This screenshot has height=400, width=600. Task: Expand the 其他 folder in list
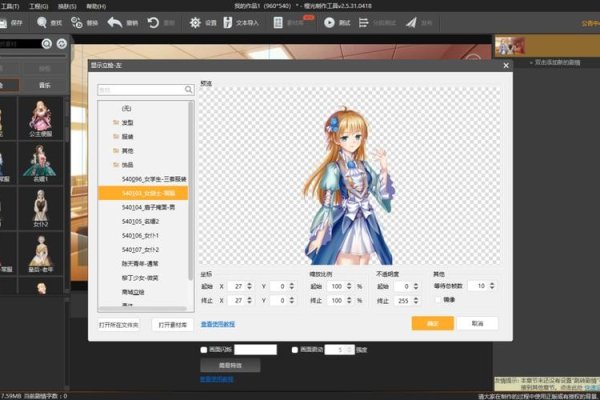(x=116, y=151)
